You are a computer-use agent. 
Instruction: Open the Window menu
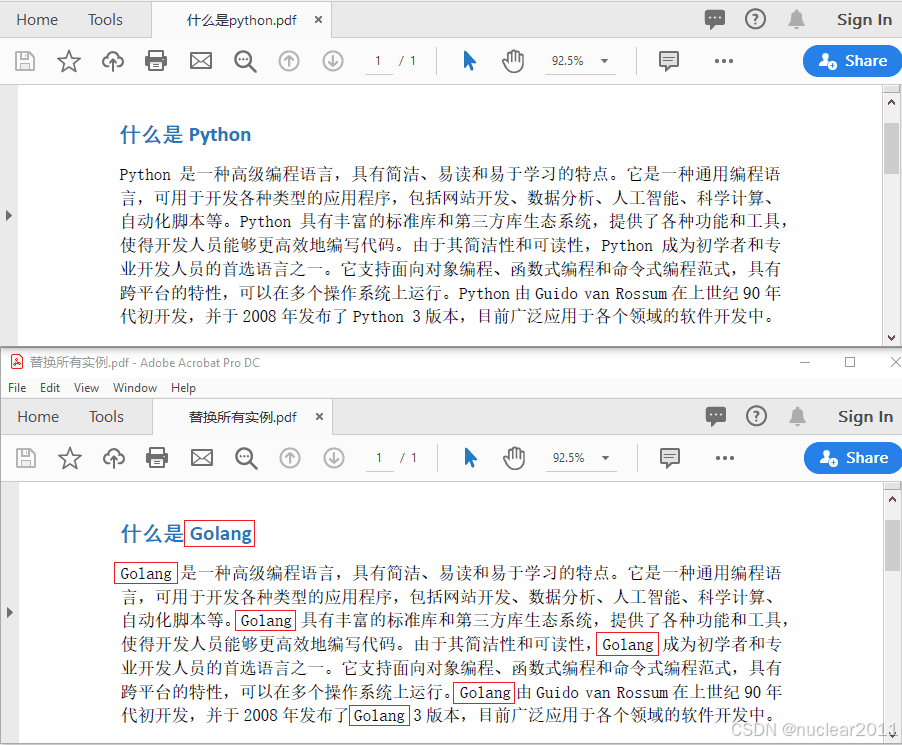135,388
